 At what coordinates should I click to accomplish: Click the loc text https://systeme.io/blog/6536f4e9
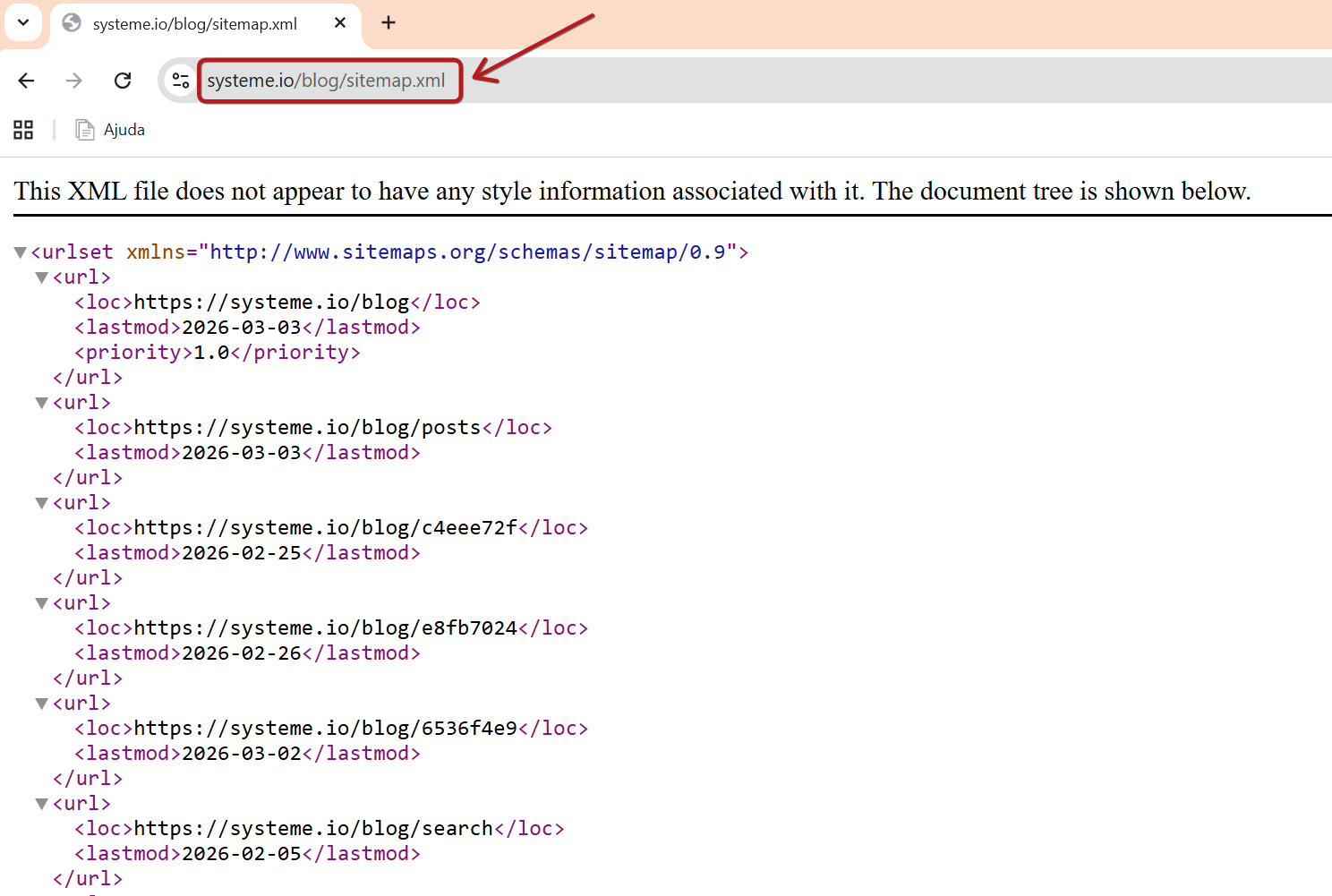pos(325,729)
